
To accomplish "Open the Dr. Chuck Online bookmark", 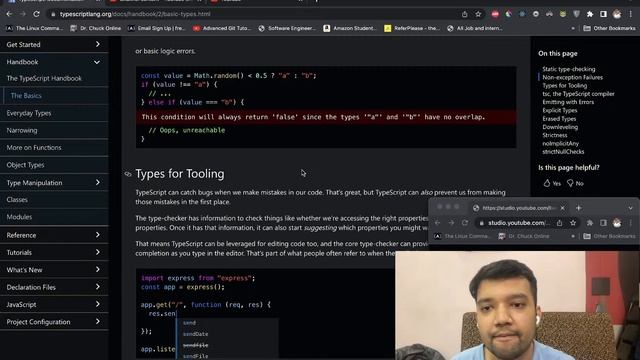I will (96, 28).
